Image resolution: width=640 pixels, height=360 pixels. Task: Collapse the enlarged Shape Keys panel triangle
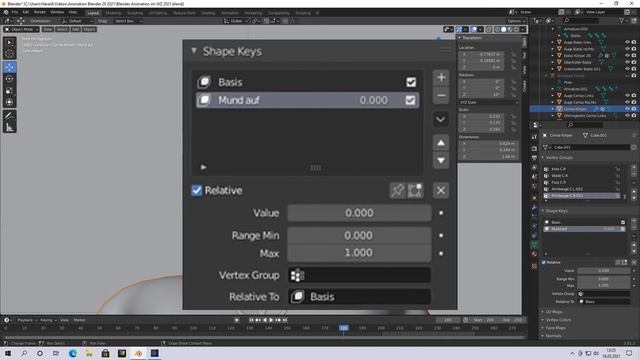point(194,51)
